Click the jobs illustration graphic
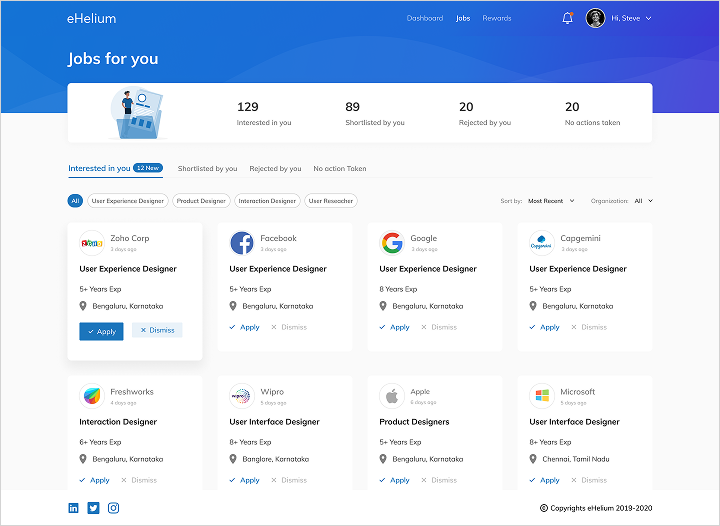The image size is (720, 526). point(137,113)
